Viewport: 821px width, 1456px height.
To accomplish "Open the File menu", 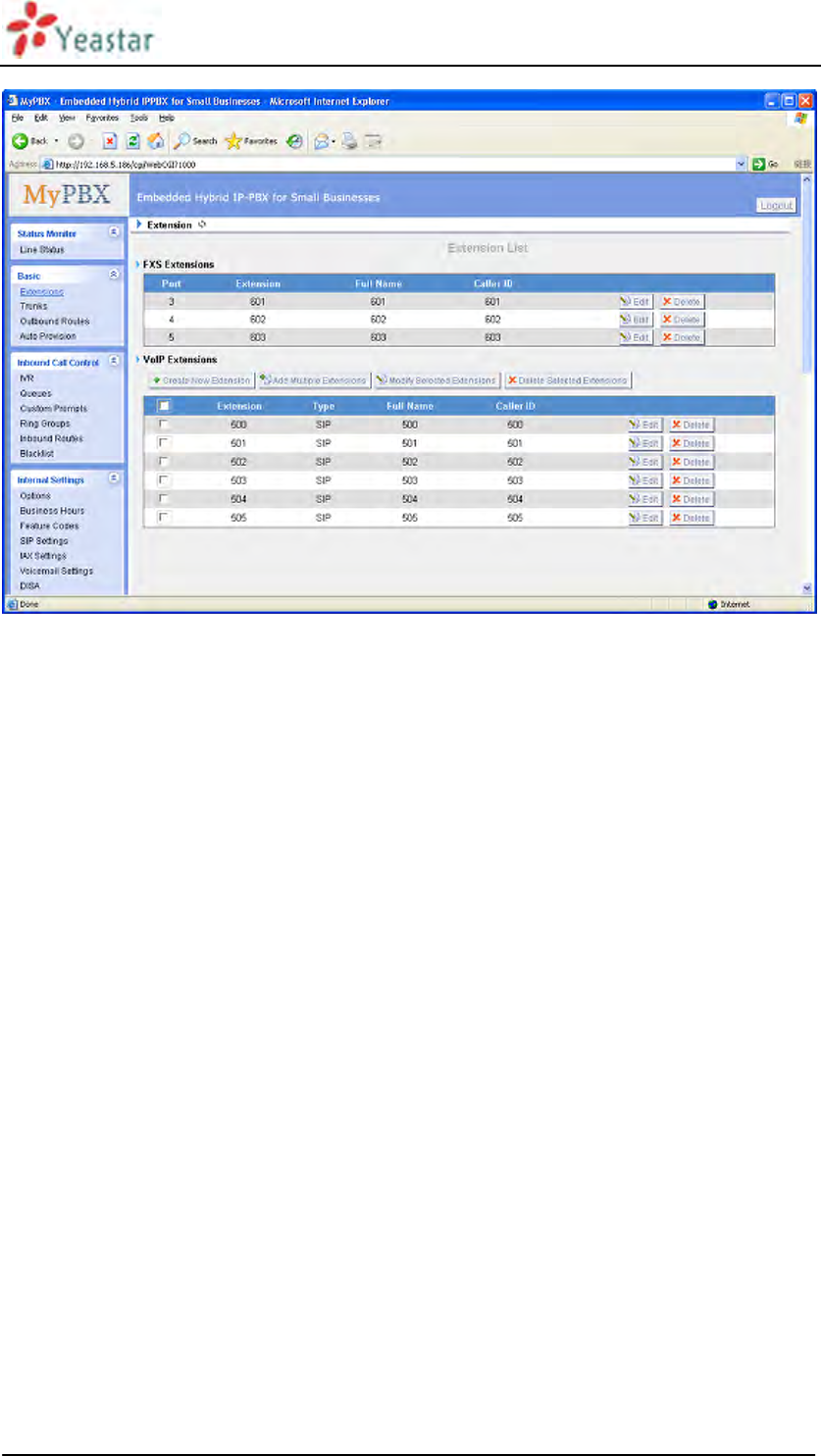I will point(16,118).
